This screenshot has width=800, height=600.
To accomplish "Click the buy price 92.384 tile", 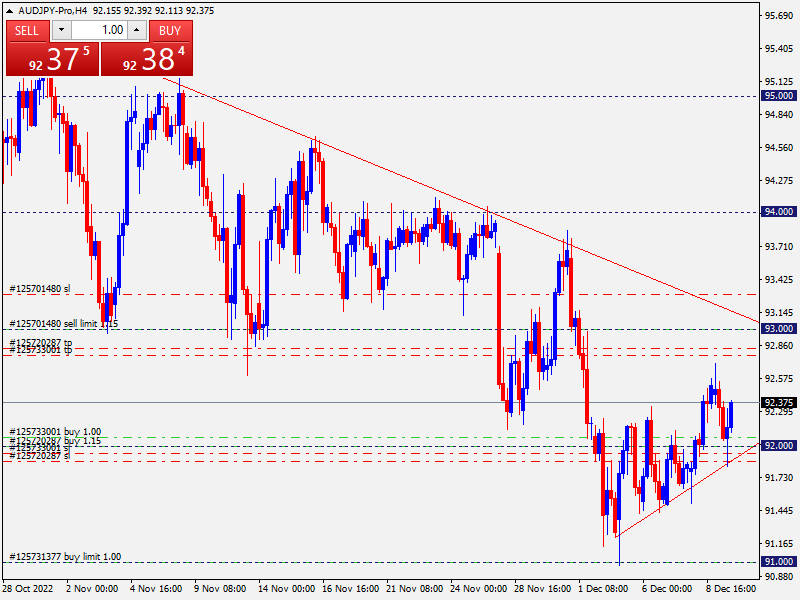I will (x=147, y=59).
